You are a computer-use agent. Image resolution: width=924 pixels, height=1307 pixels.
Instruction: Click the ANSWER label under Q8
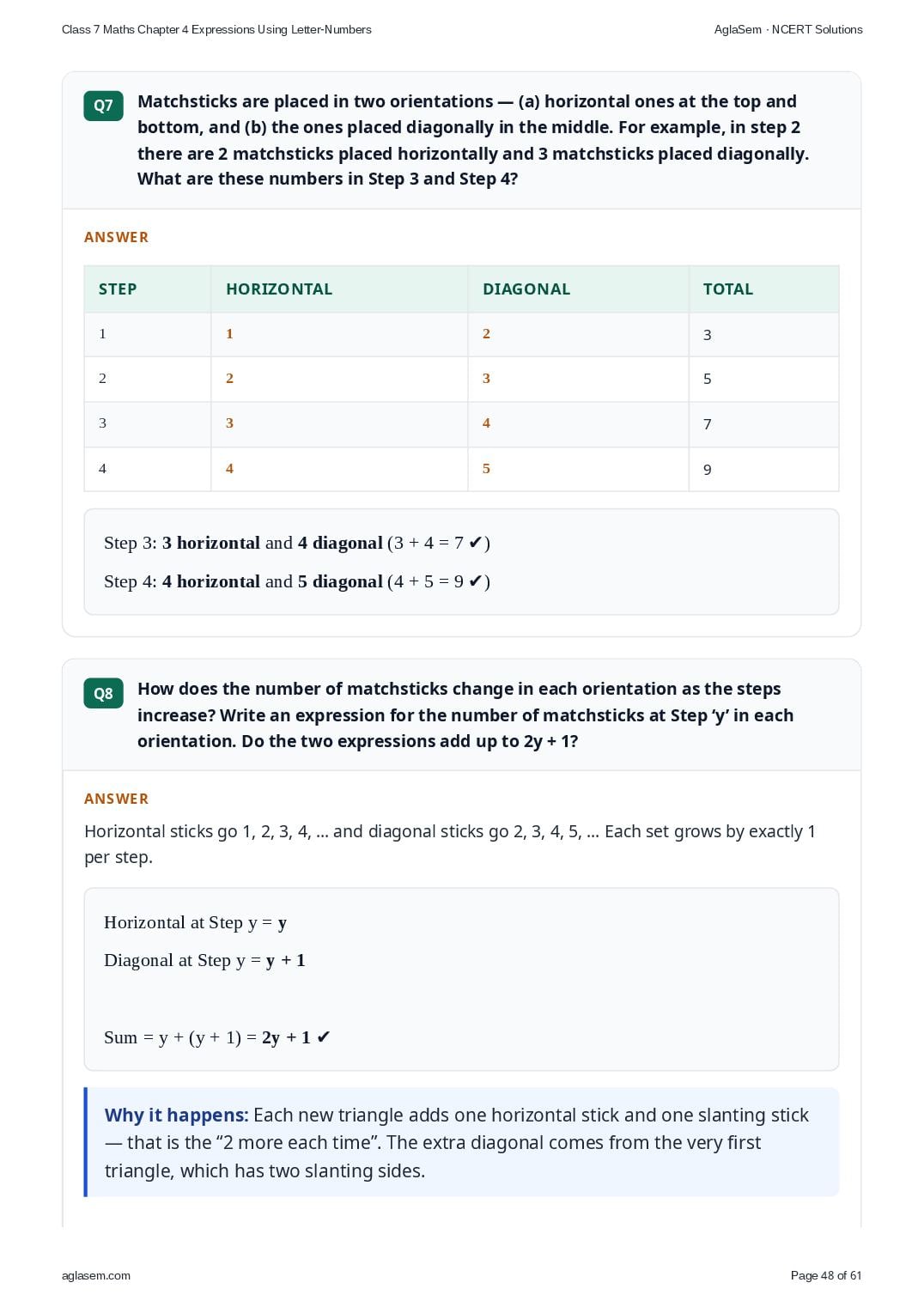click(x=116, y=799)
